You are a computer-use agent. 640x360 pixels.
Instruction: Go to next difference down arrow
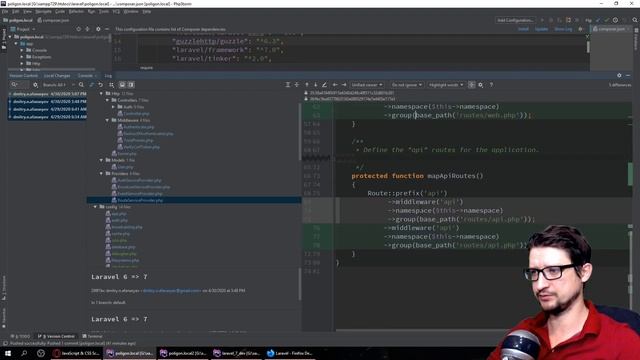(x=316, y=84)
